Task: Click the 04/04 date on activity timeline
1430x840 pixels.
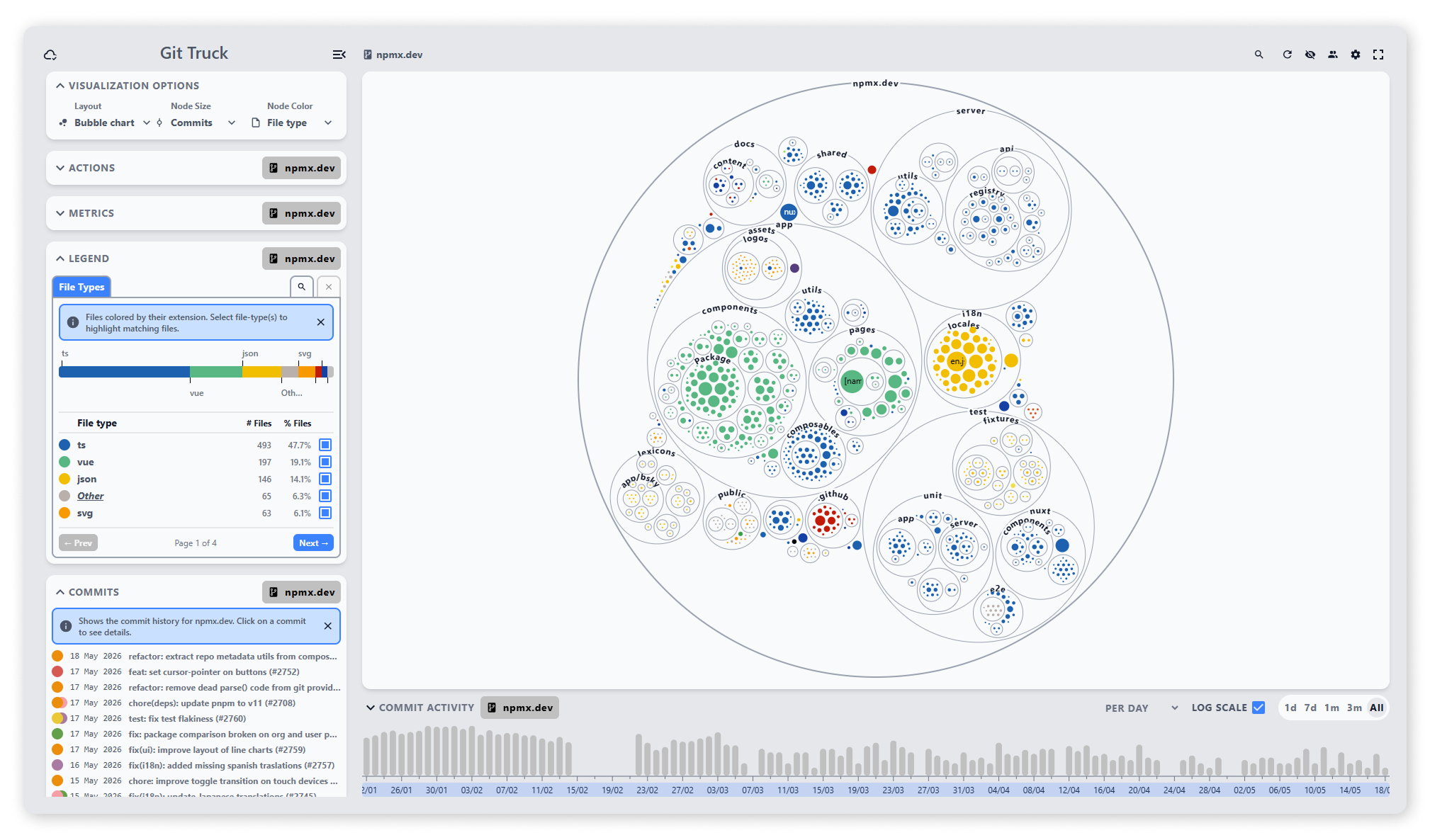Action: tap(998, 790)
